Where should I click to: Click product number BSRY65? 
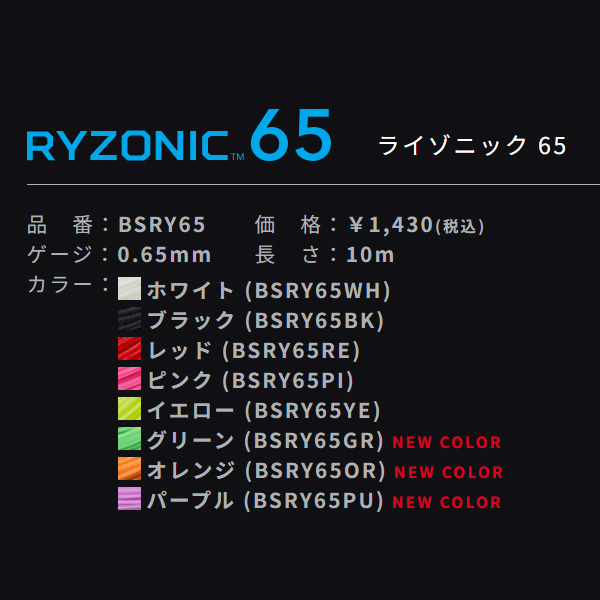click(162, 225)
